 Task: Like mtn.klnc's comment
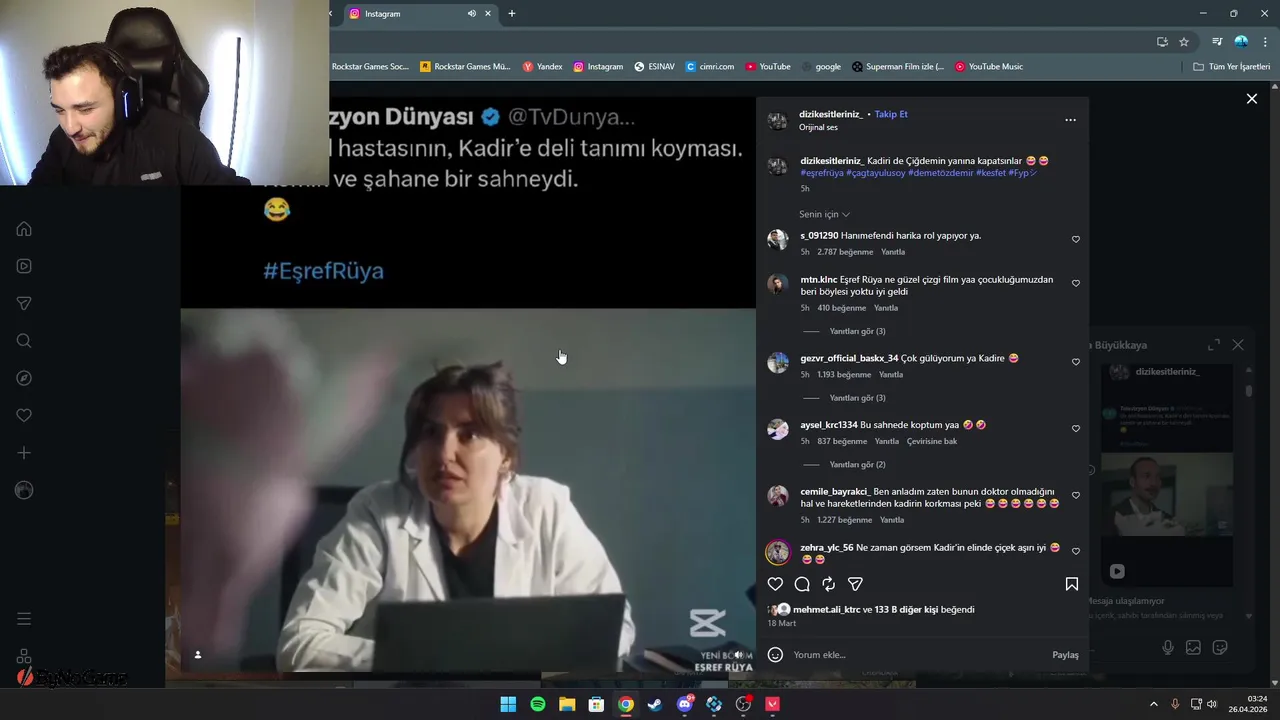(1076, 283)
